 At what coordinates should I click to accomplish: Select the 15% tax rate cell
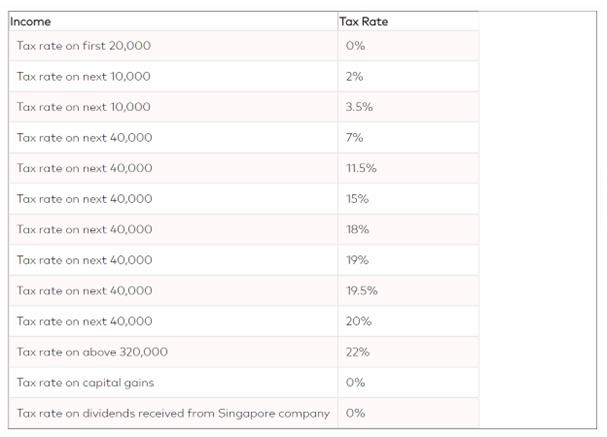coord(357,199)
